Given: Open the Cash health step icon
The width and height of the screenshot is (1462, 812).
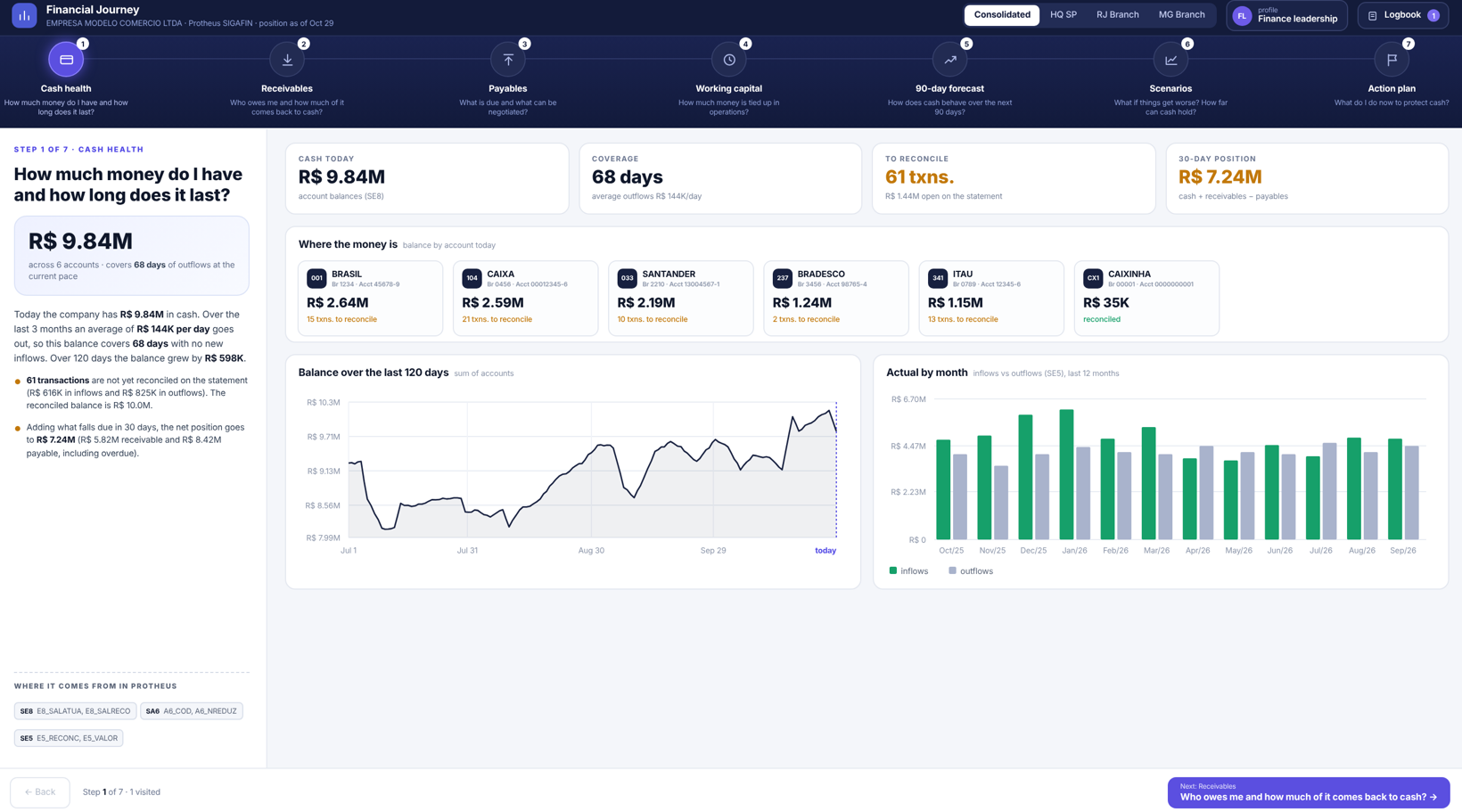Looking at the screenshot, I should tap(66, 60).
